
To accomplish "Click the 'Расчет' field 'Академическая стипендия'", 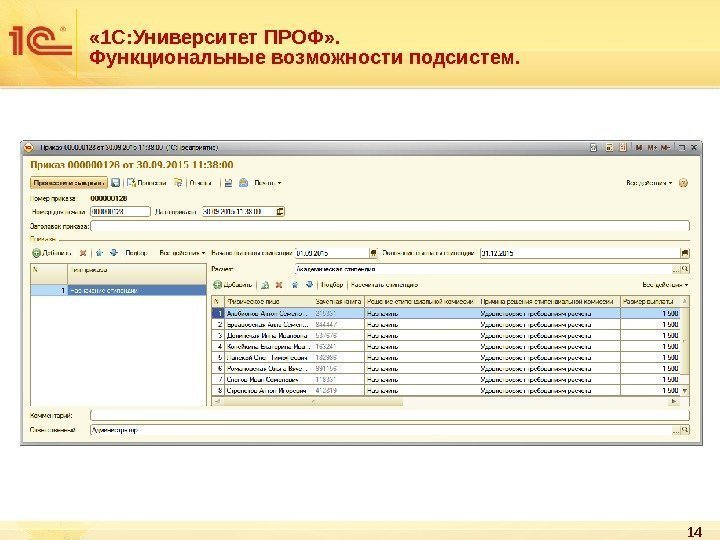I will (483, 269).
